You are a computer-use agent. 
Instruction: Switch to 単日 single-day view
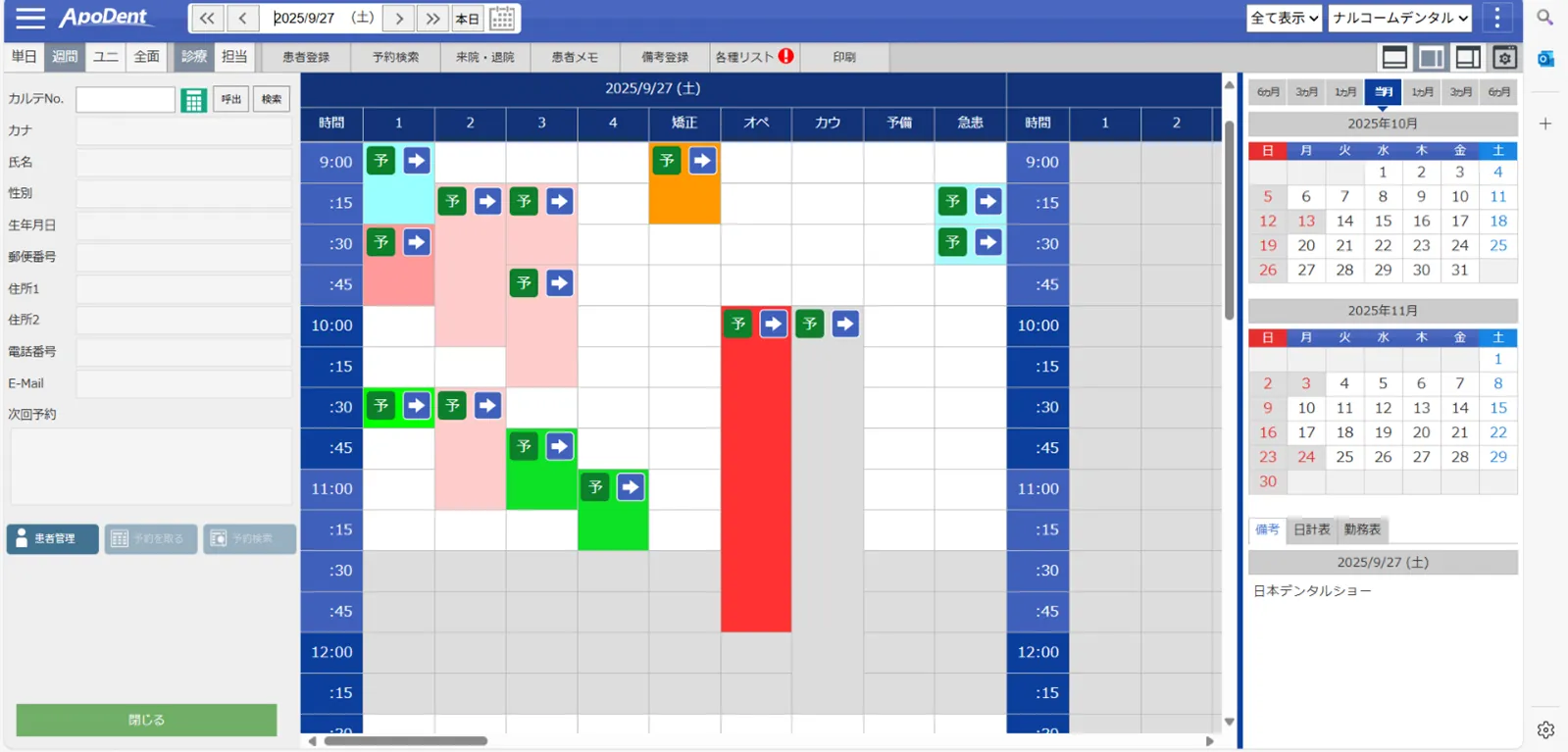point(24,57)
